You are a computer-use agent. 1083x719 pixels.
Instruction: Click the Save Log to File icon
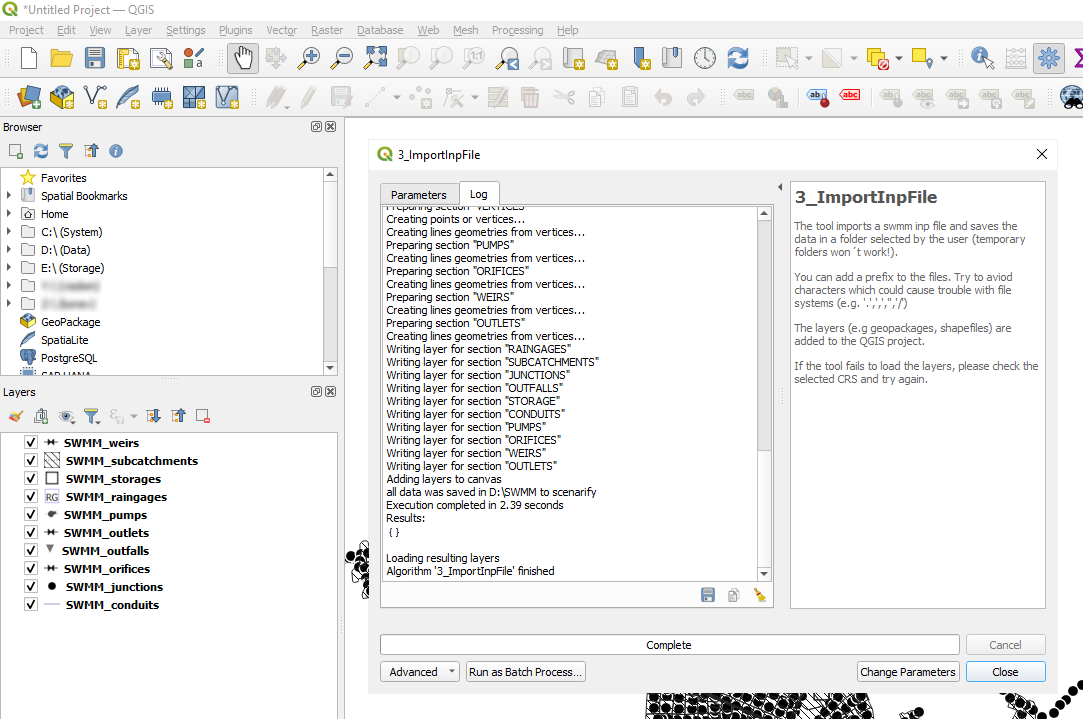tap(708, 595)
